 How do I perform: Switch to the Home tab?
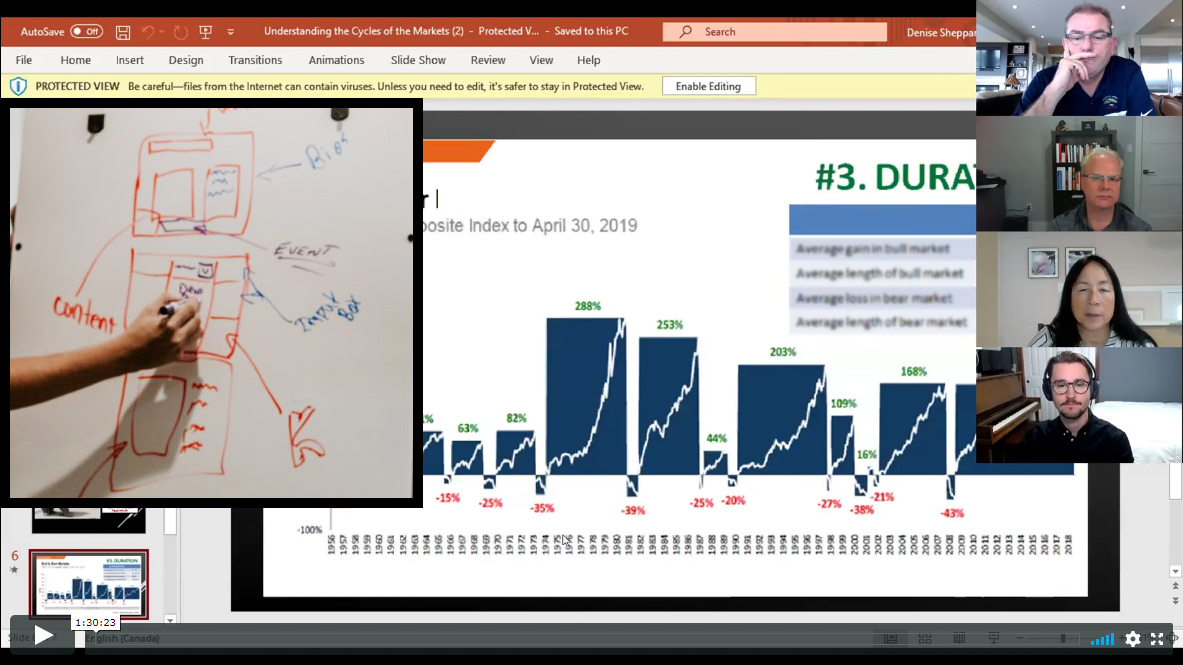(x=75, y=60)
